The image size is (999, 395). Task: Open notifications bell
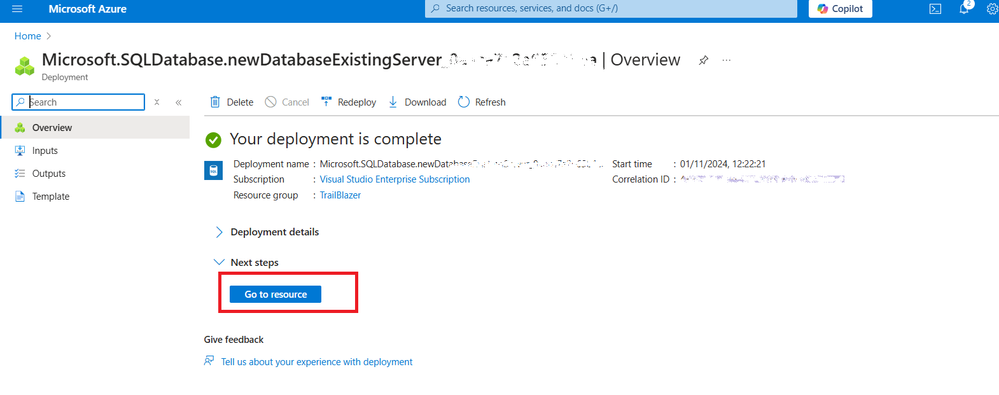965,8
